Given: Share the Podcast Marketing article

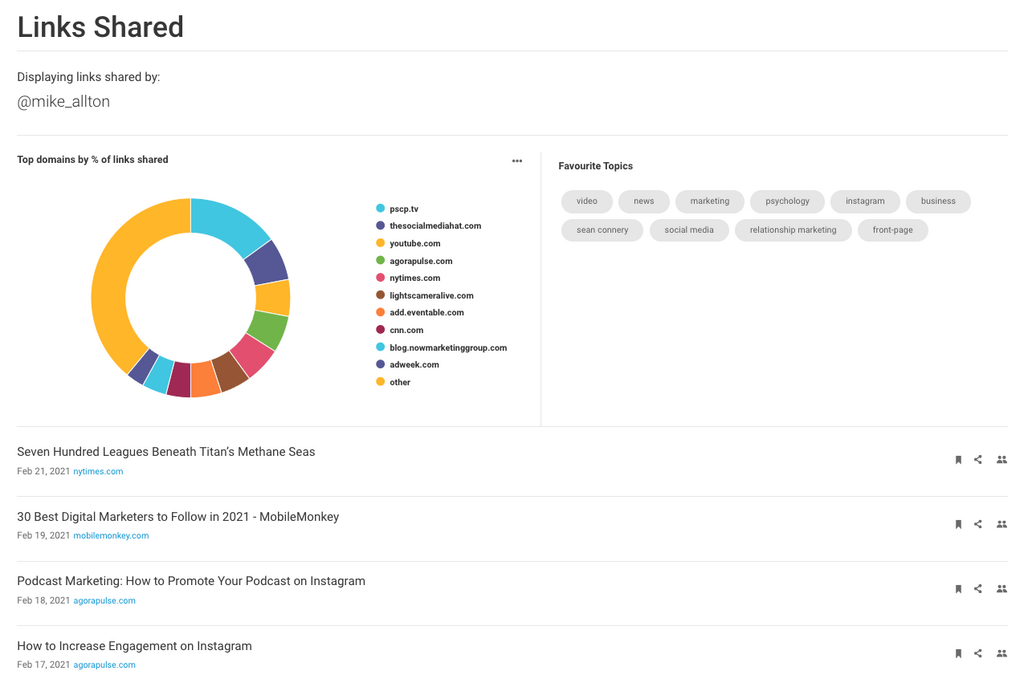Looking at the screenshot, I should click(x=978, y=589).
